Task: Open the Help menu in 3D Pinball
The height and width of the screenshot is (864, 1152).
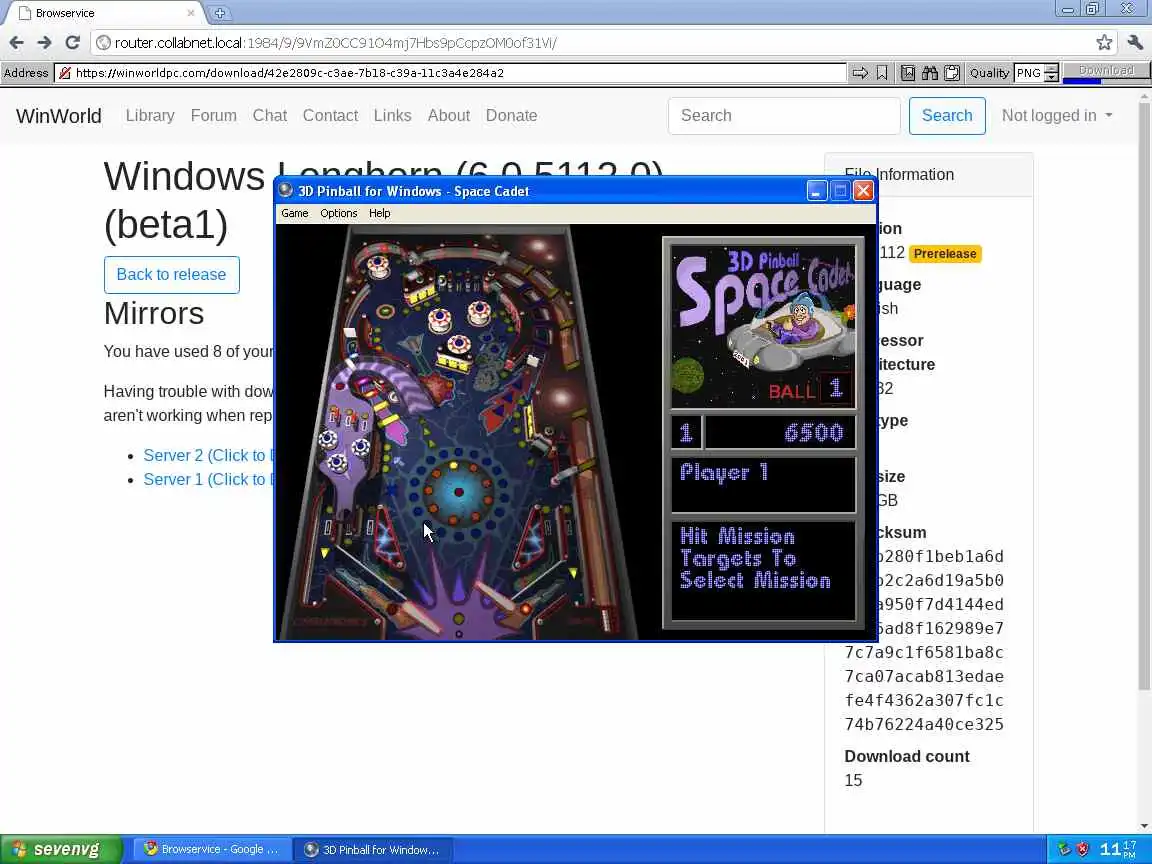Action: [380, 213]
